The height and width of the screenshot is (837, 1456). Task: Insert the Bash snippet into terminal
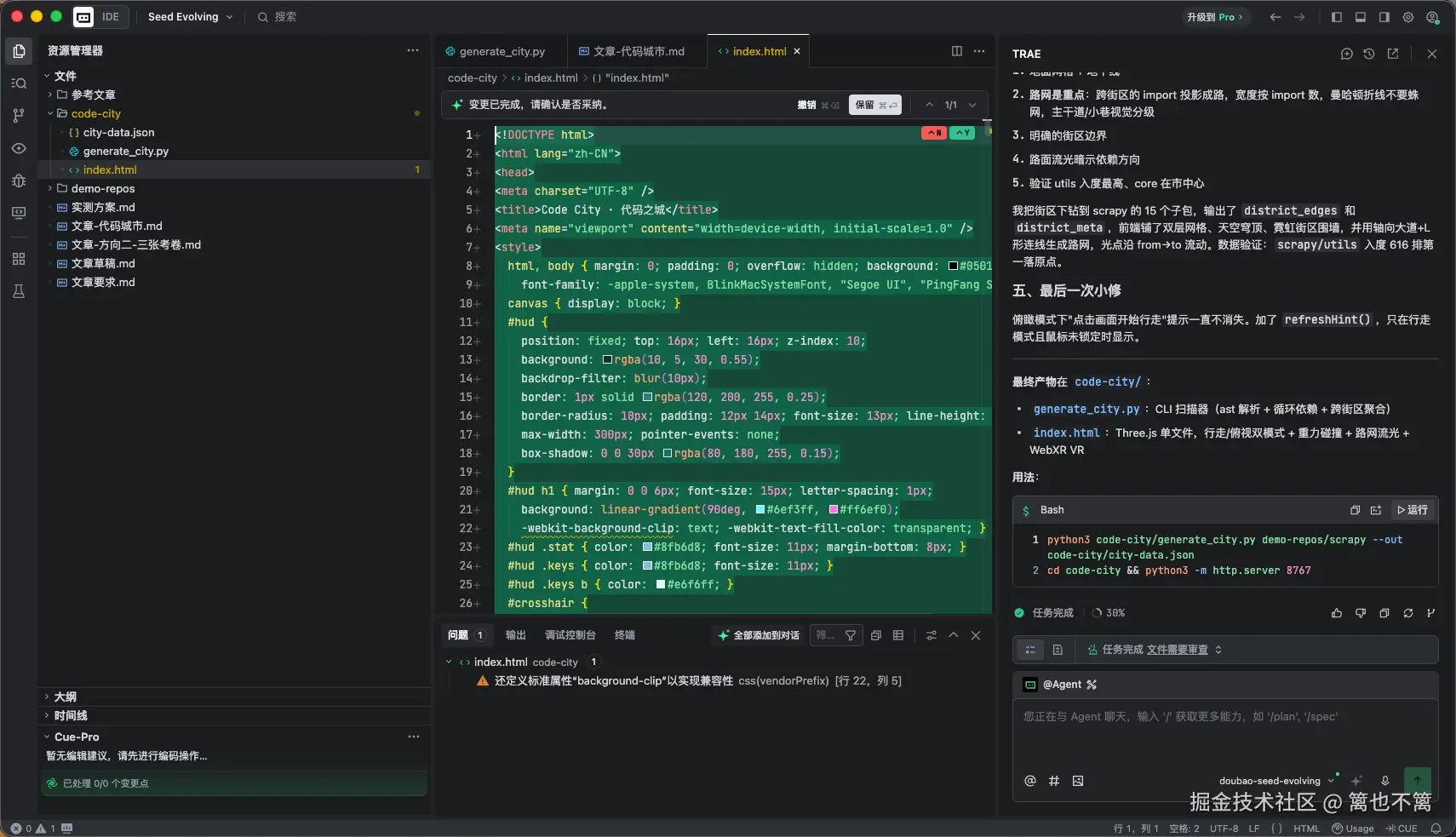pyautogui.click(x=1376, y=510)
